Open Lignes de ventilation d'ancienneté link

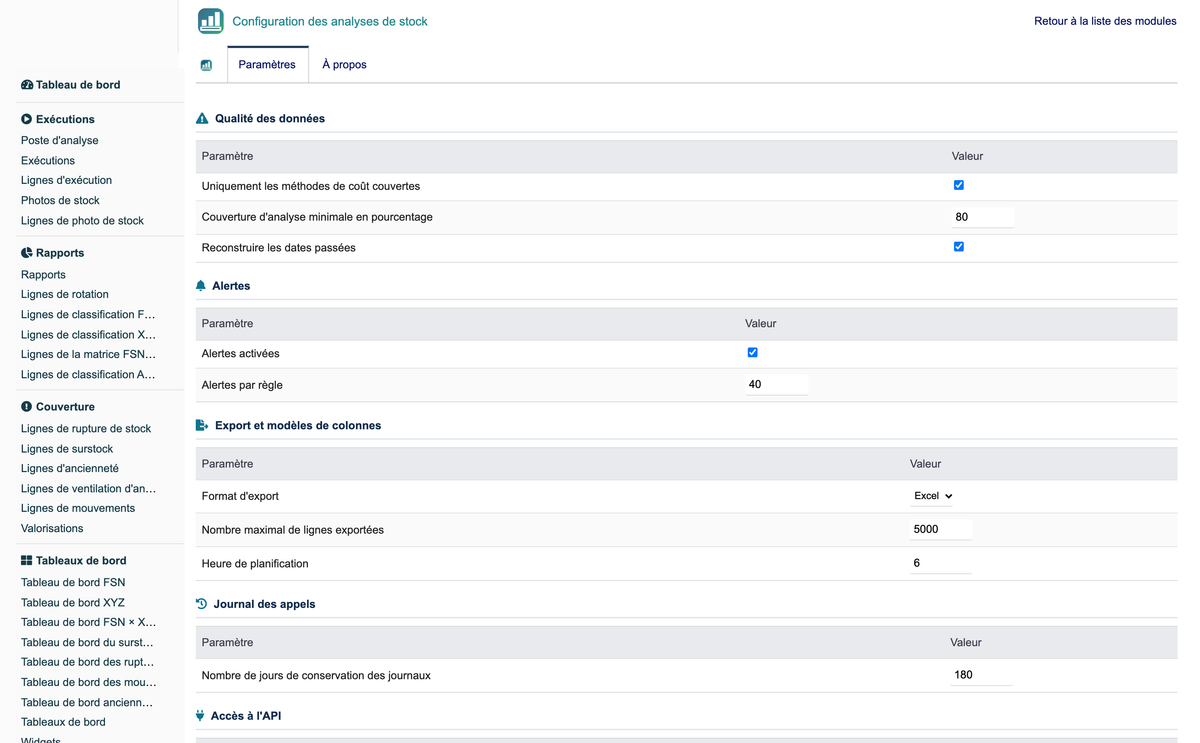coord(88,489)
